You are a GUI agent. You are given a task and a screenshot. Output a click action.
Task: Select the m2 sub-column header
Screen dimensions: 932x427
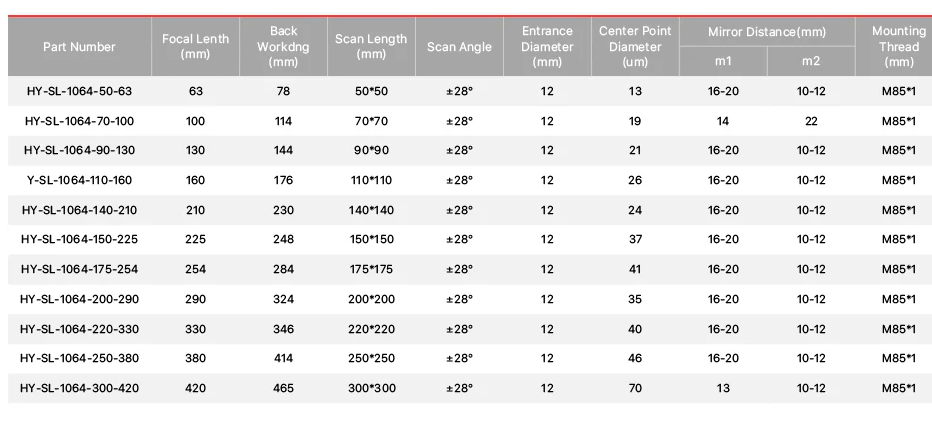click(x=811, y=61)
